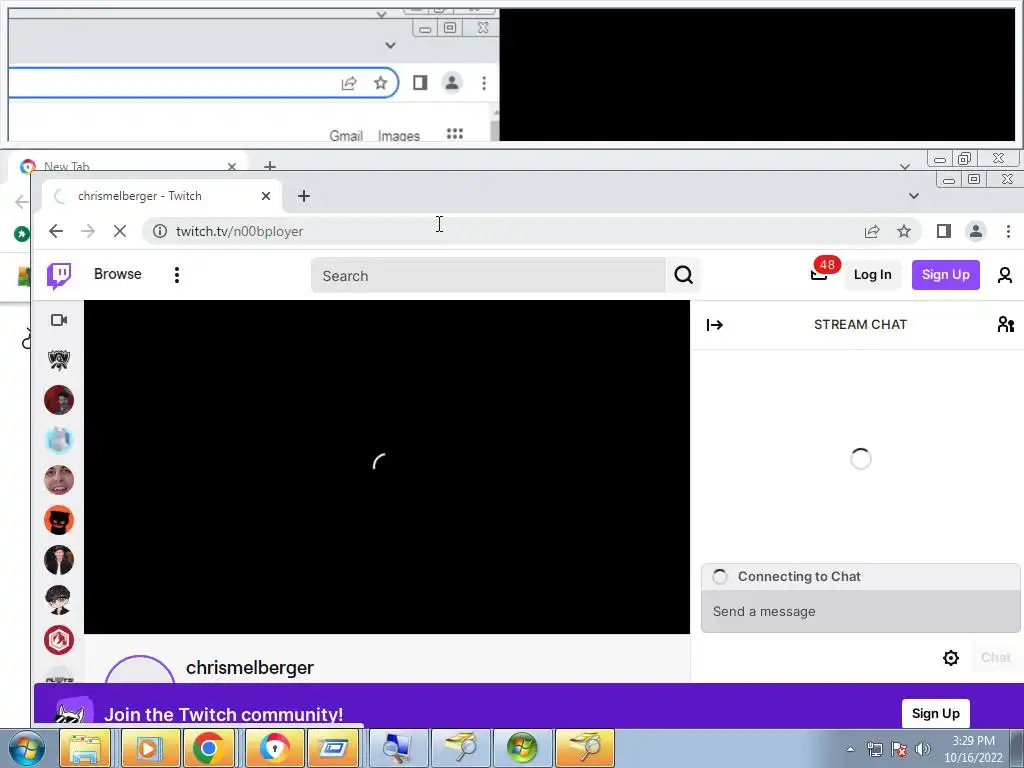The height and width of the screenshot is (768, 1024).
Task: Bookmark star in the top Chrome window
Action: click(x=381, y=83)
